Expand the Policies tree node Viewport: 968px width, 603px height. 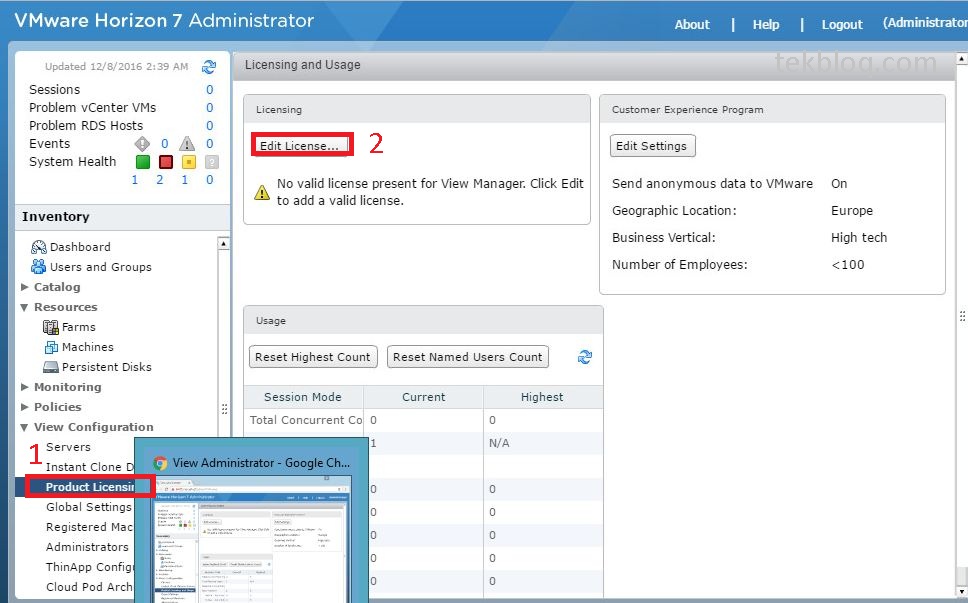(25, 407)
